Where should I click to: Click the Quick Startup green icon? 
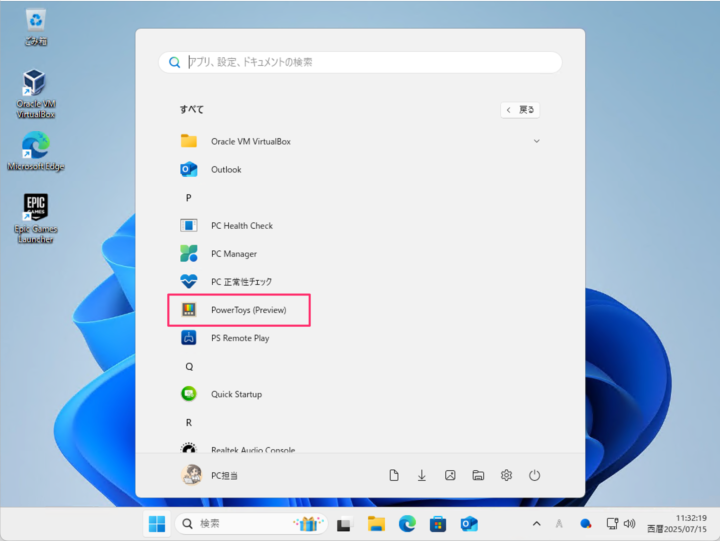189,394
